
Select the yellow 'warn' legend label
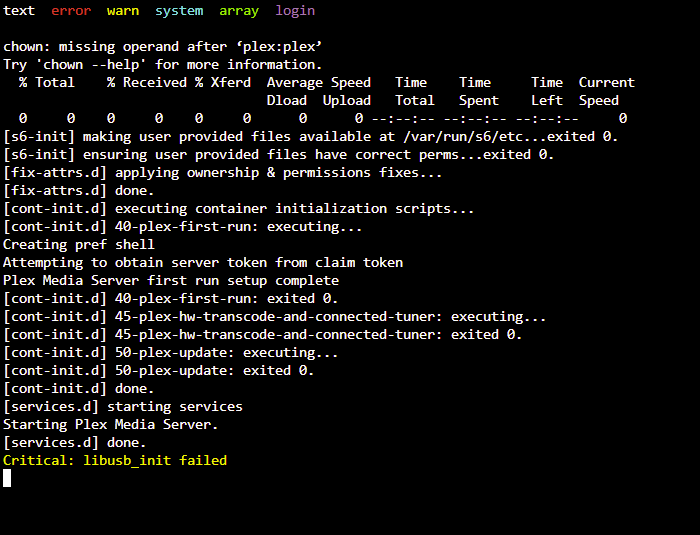tap(123, 10)
